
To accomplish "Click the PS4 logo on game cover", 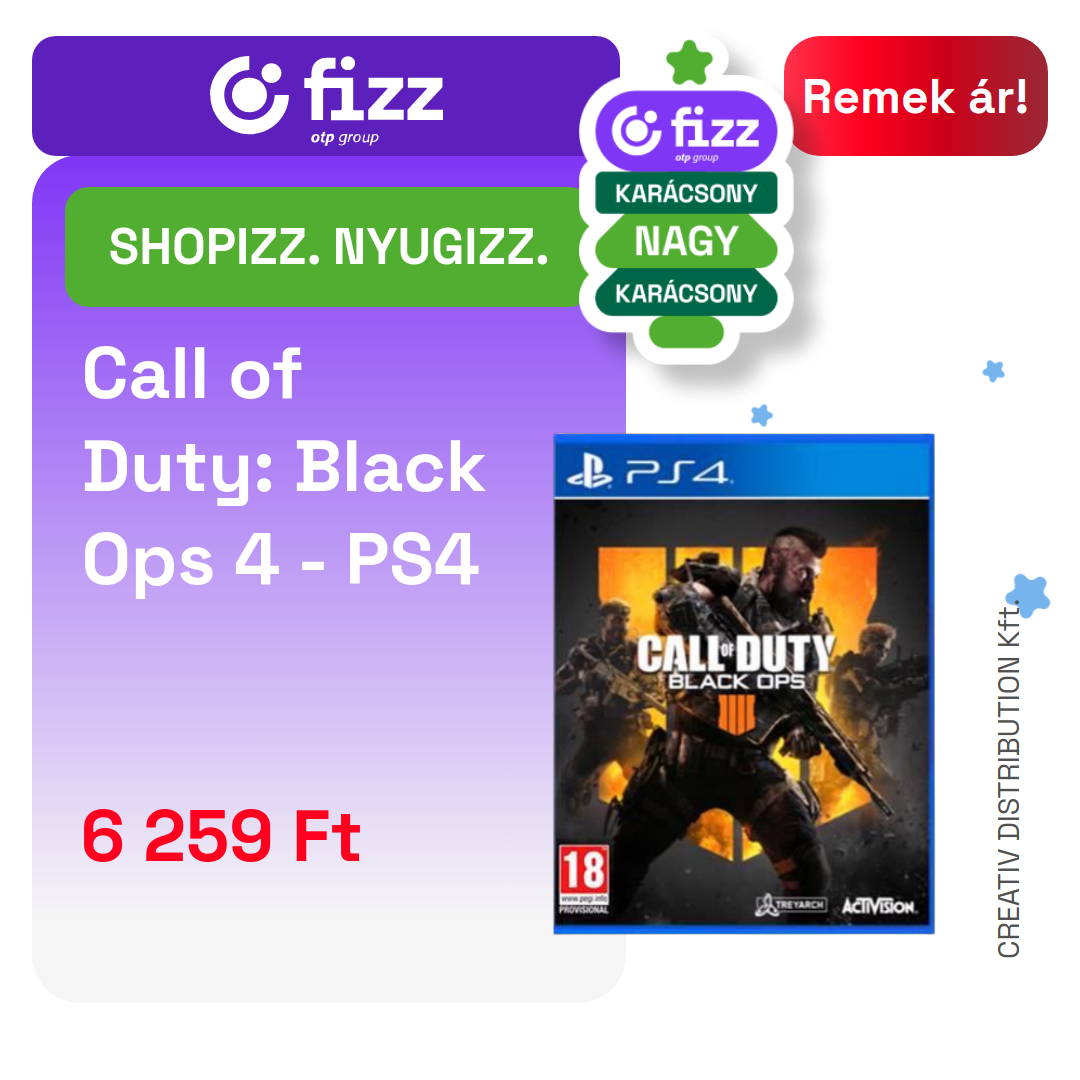I will pos(648,472).
